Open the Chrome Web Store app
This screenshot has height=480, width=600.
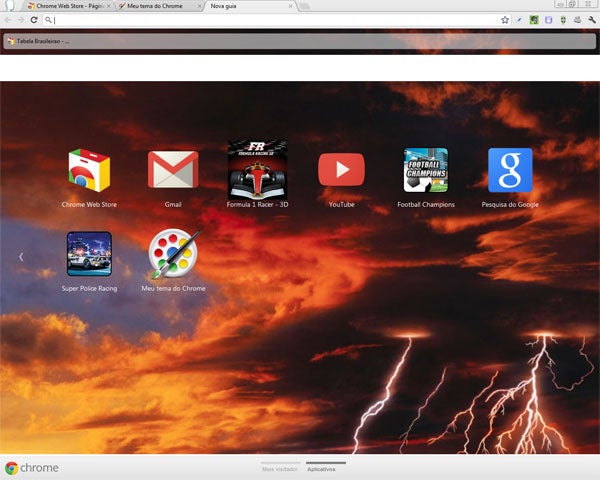tap(89, 171)
